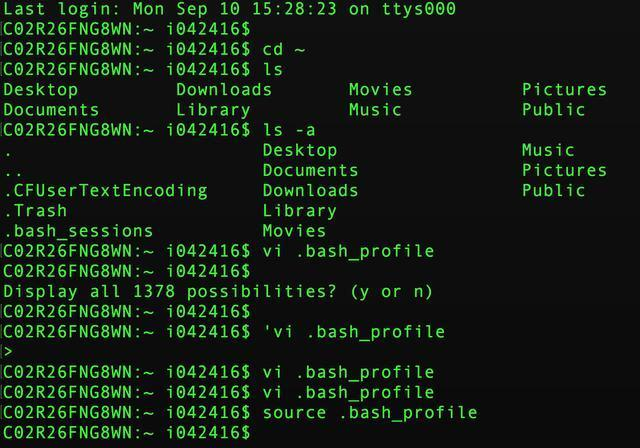Click the 'source .bash_profile' command

point(370,413)
